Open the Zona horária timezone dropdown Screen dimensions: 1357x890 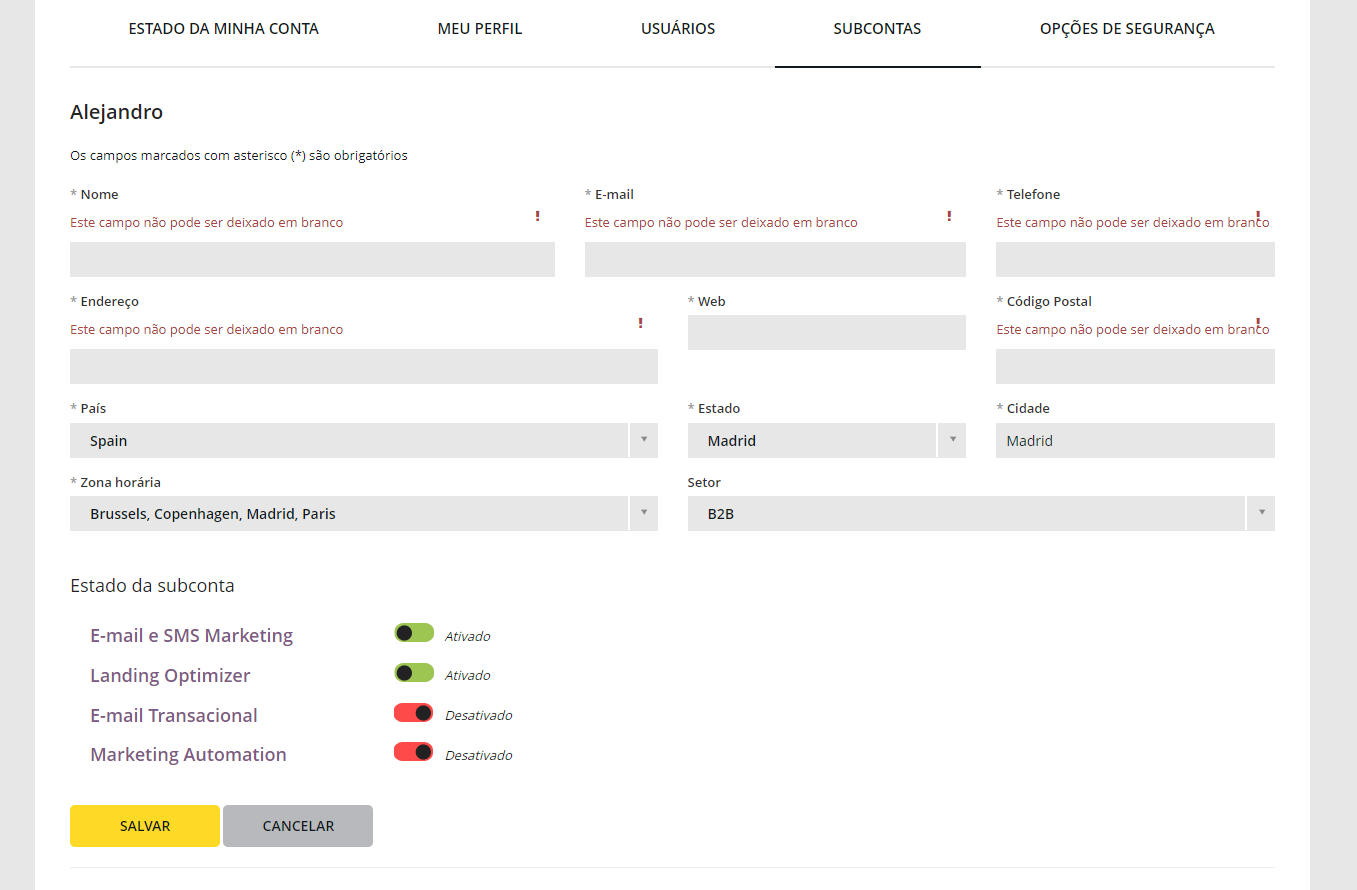click(x=363, y=514)
